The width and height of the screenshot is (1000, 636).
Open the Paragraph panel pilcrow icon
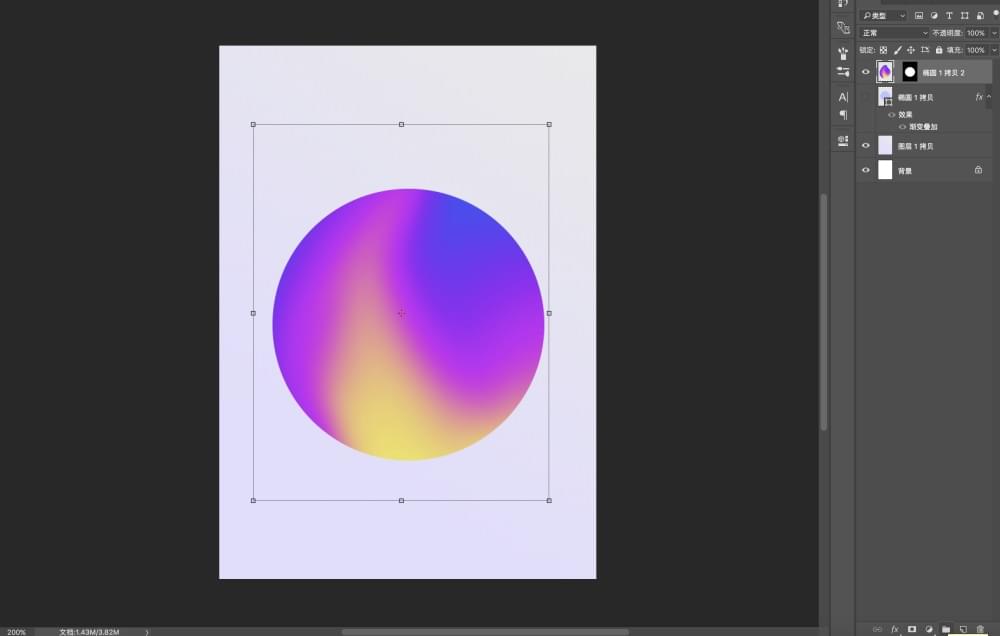click(x=843, y=115)
